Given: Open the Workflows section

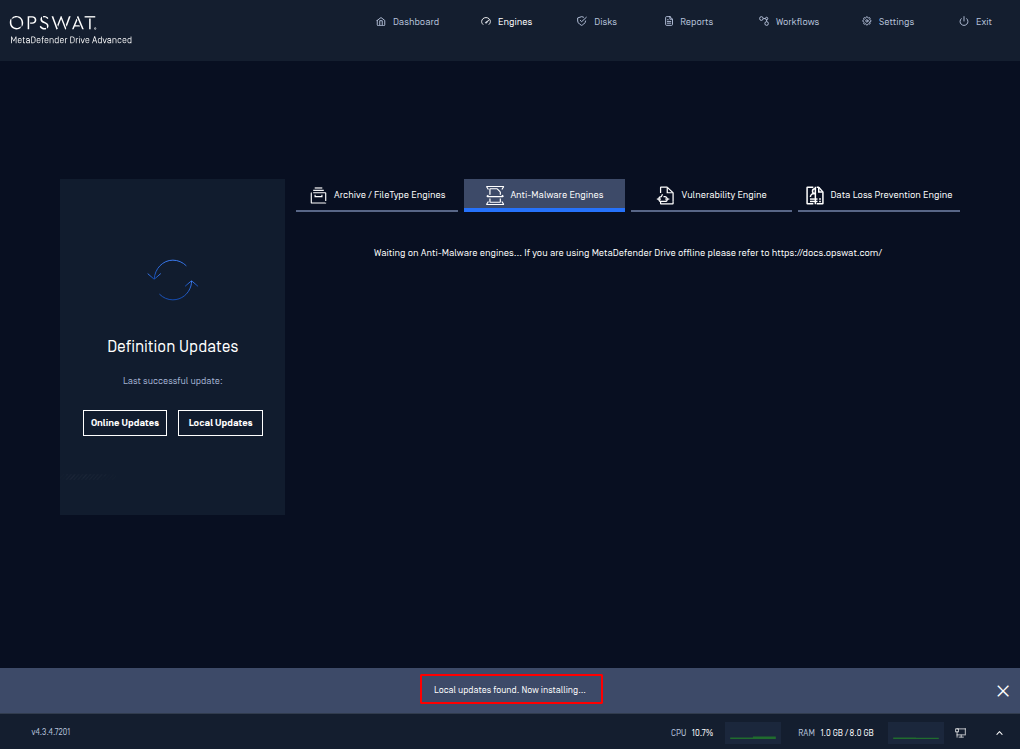Looking at the screenshot, I should [788, 22].
